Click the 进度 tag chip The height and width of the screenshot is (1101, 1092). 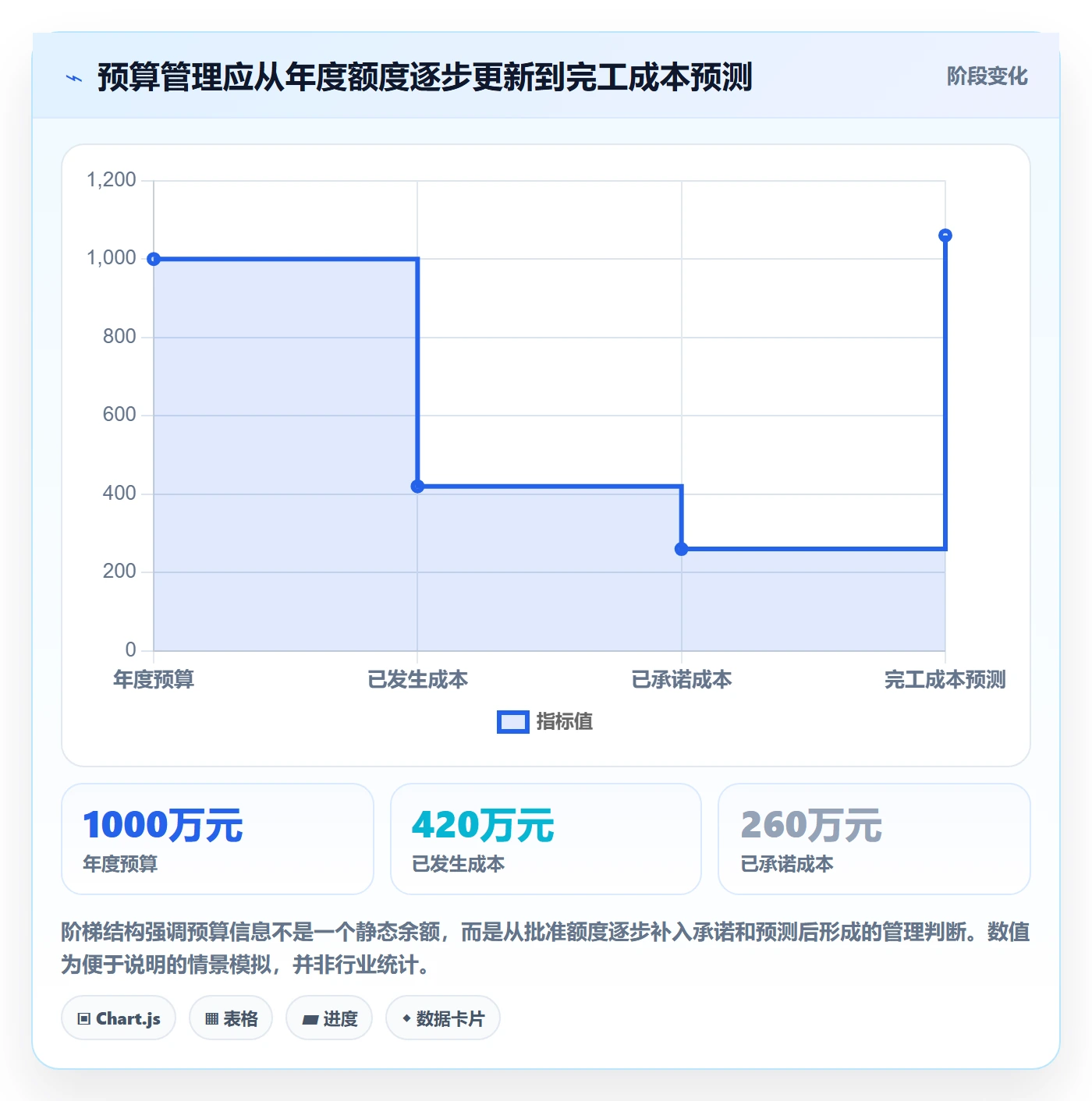[x=329, y=1018]
